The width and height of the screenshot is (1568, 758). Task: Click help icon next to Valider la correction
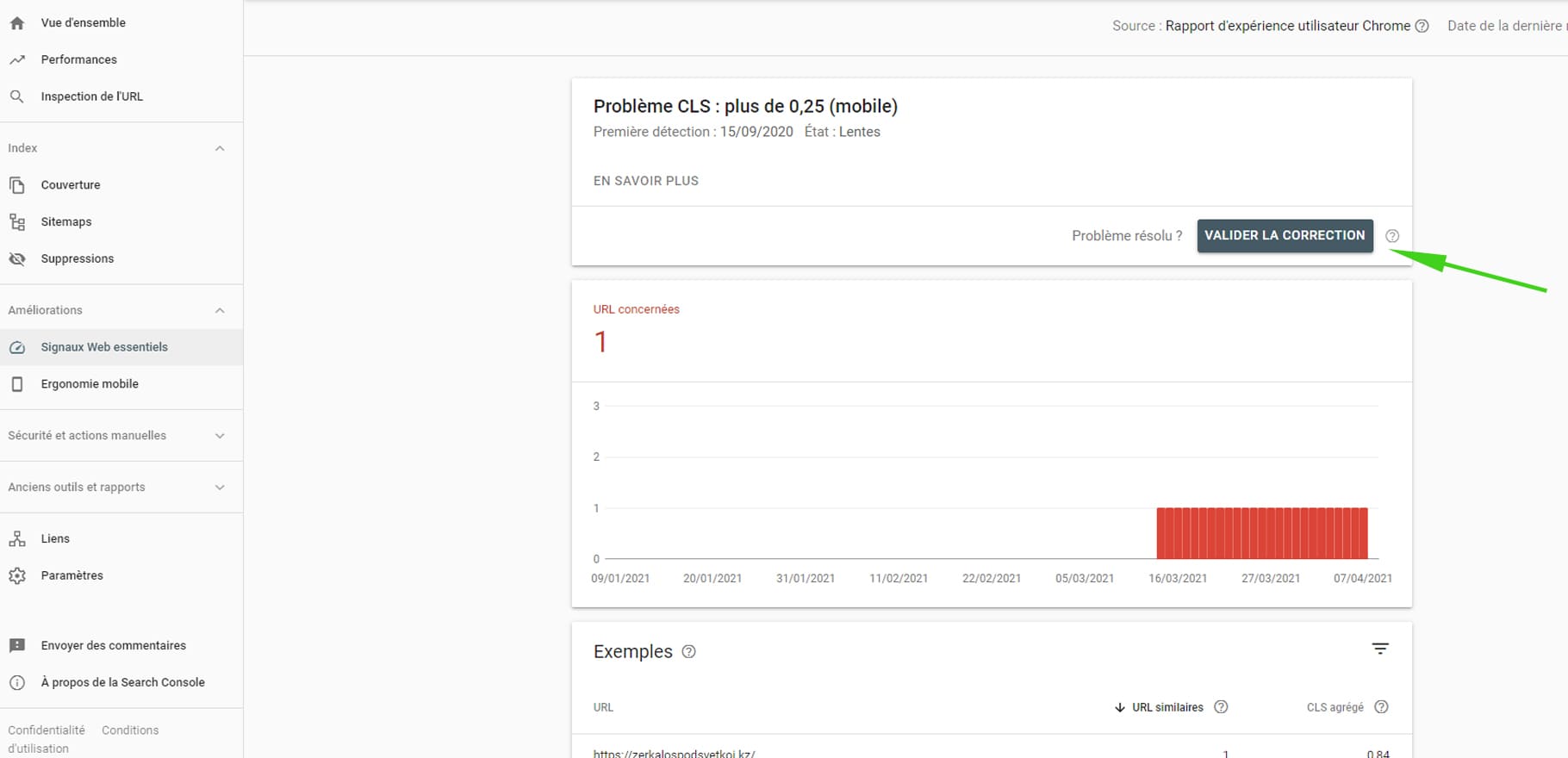pos(1392,236)
